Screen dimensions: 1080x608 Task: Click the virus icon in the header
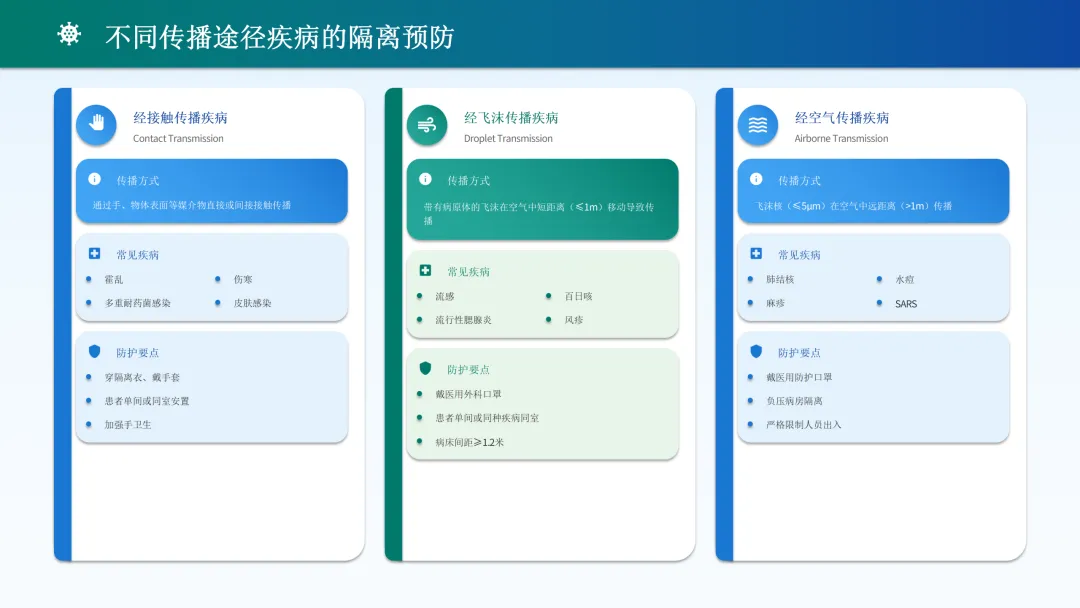[69, 34]
